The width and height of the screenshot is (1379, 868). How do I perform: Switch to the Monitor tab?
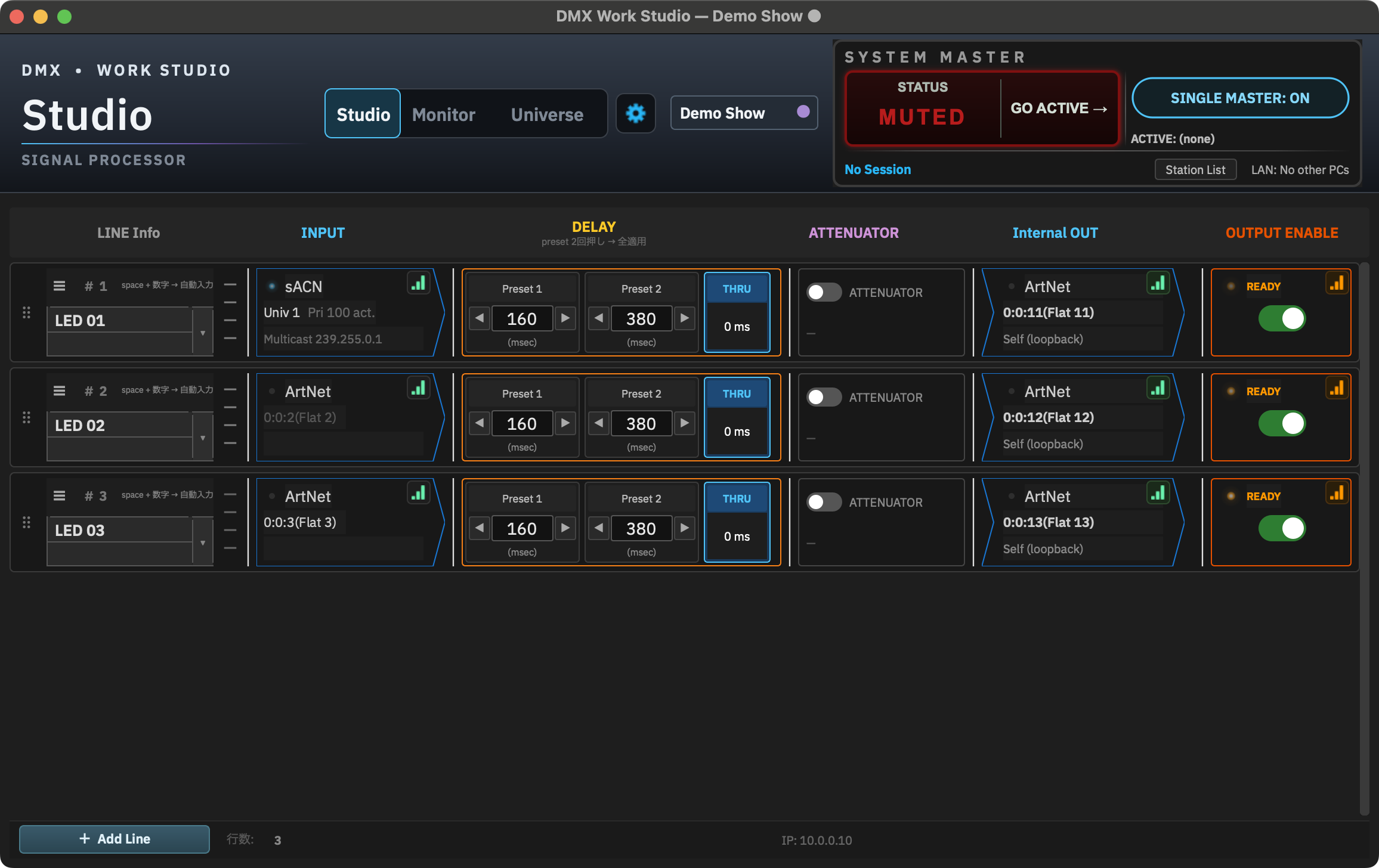coord(444,114)
